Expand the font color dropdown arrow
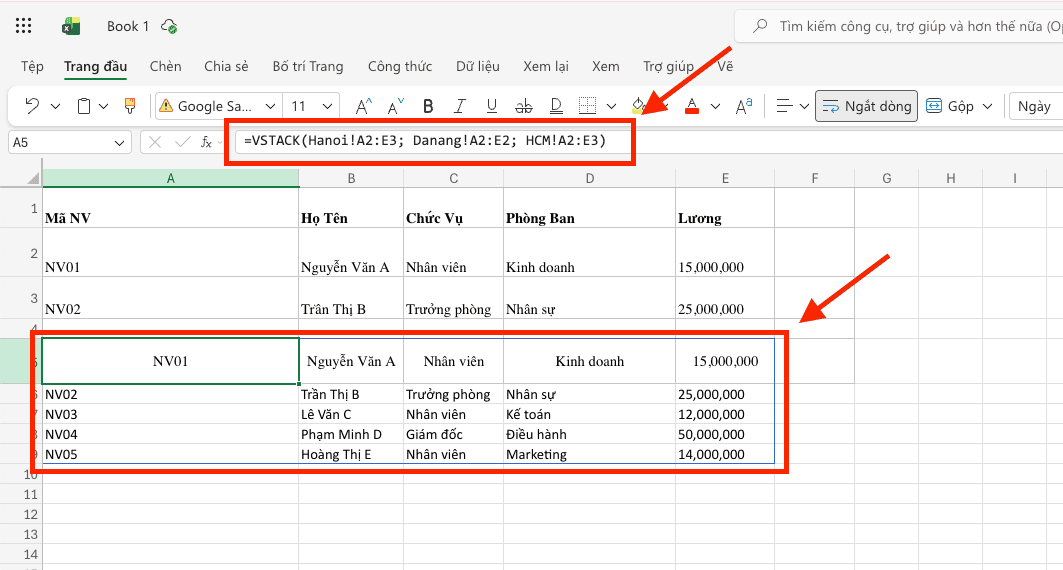The width and height of the screenshot is (1063, 570). (715, 106)
